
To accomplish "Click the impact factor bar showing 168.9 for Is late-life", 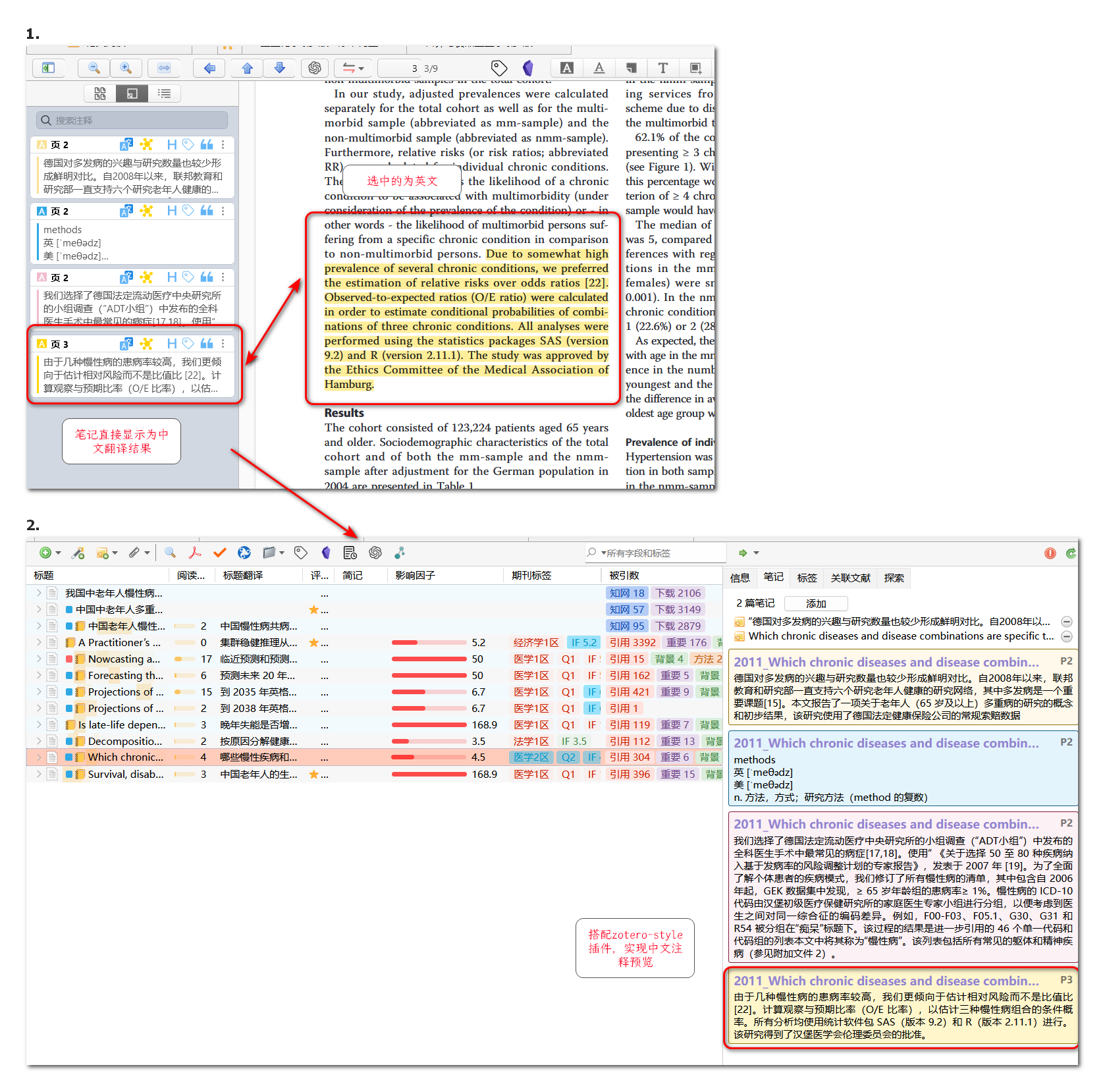I will coord(429,725).
